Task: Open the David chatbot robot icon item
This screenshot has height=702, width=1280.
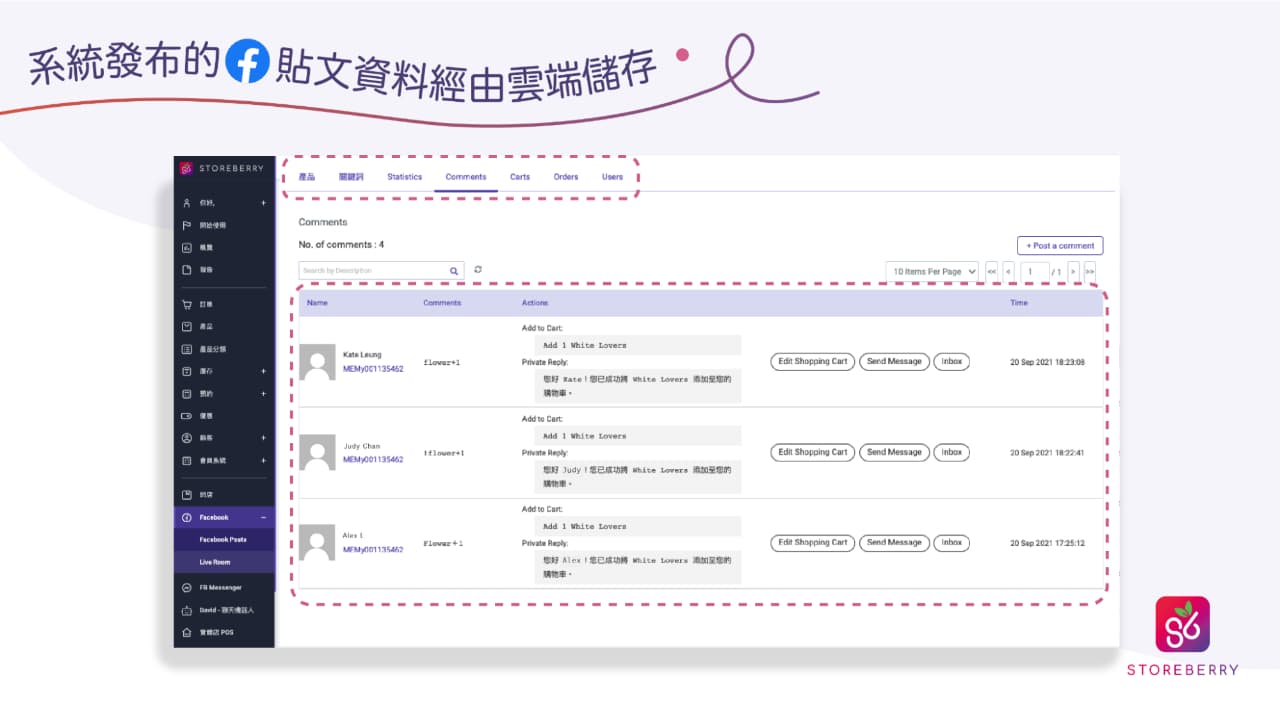Action: (x=187, y=610)
